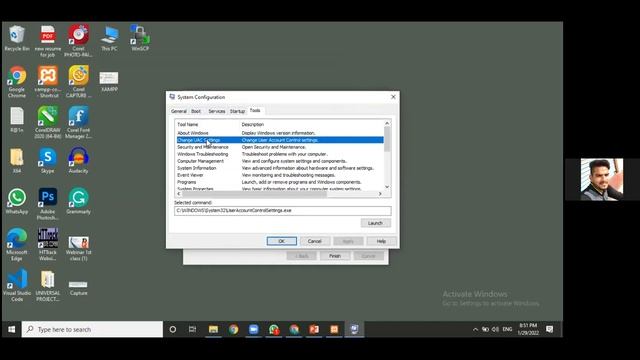The image size is (640, 360).
Task: Select the 'Computer Management' tool row
Action: [280, 161]
